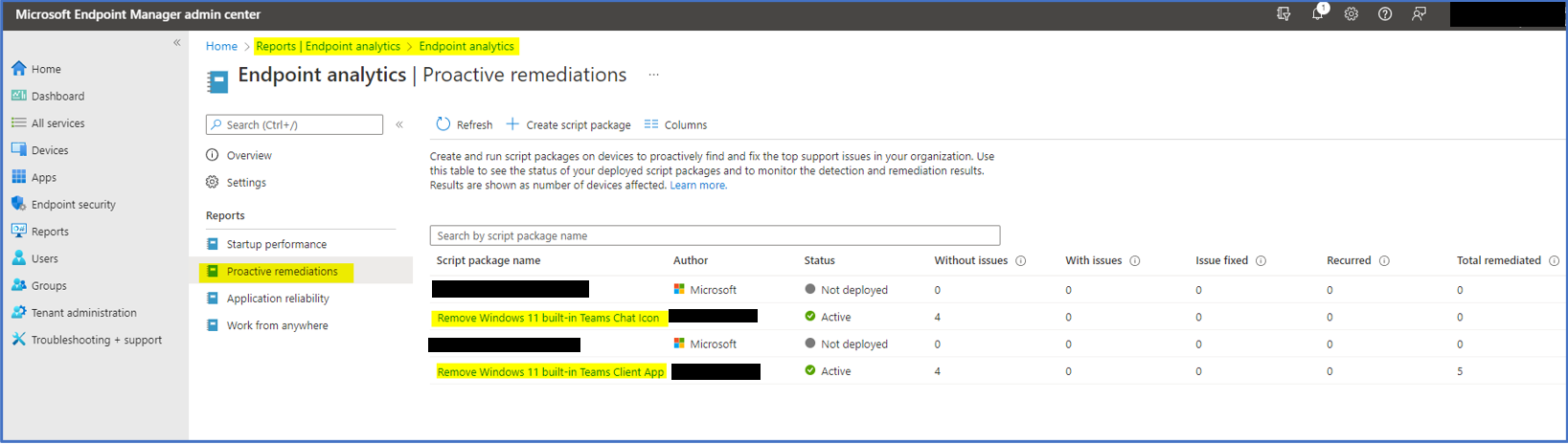
Task: Show info tooltip for Issue fixed
Action: pos(1261,260)
